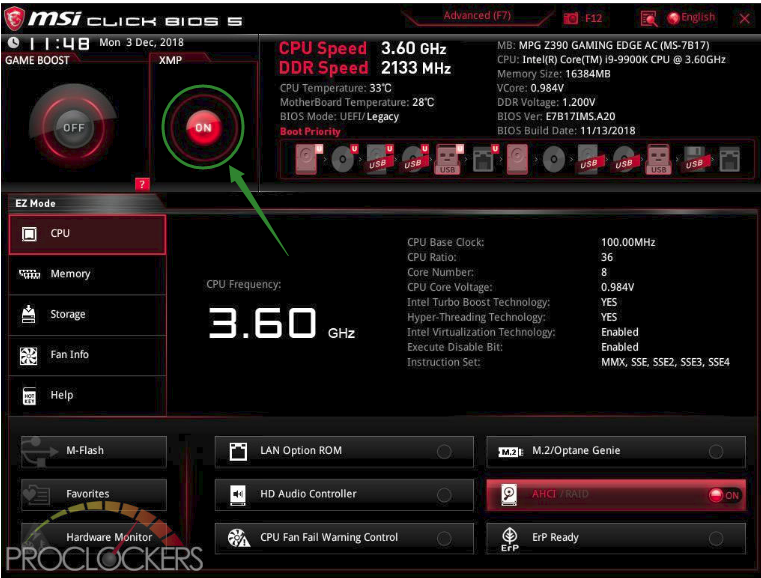Turn the GAME BOOST knob on
This screenshot has height=578, width=761.
point(73,127)
